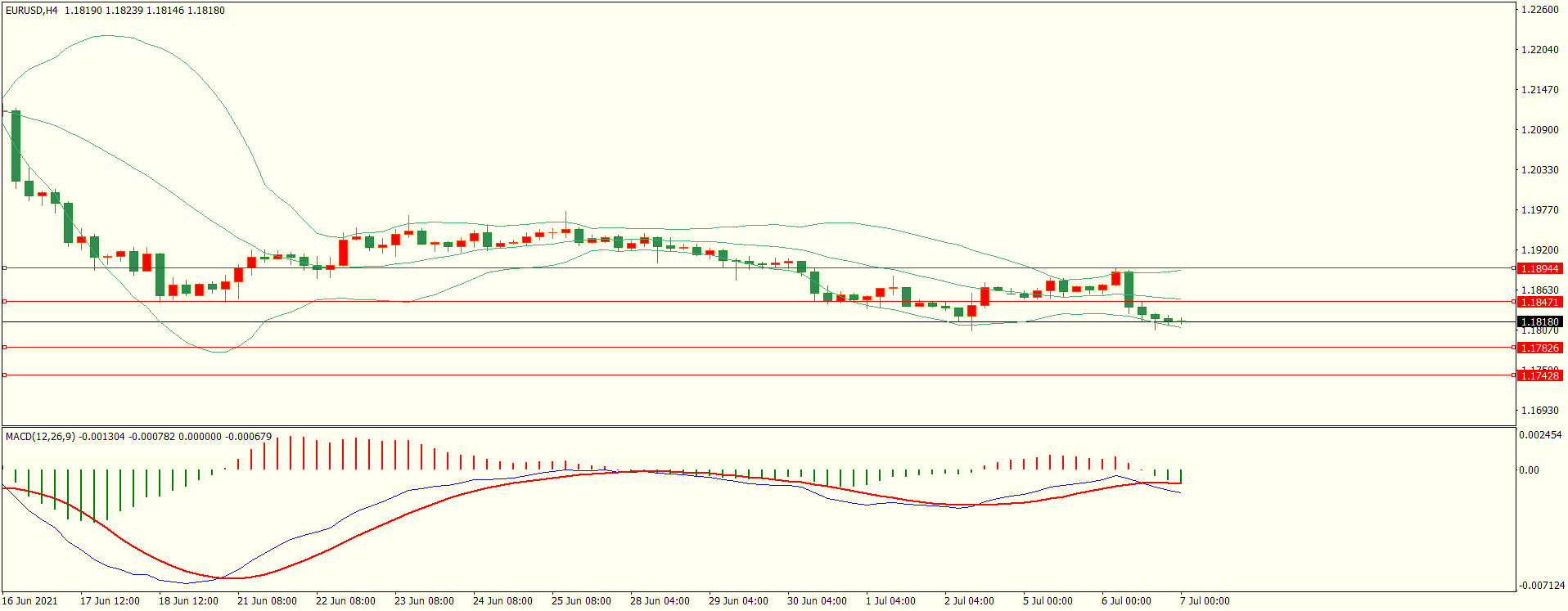Select the red horizontal line at the 1.17826 level
The width and height of the screenshot is (1568, 611).
click(x=758, y=348)
